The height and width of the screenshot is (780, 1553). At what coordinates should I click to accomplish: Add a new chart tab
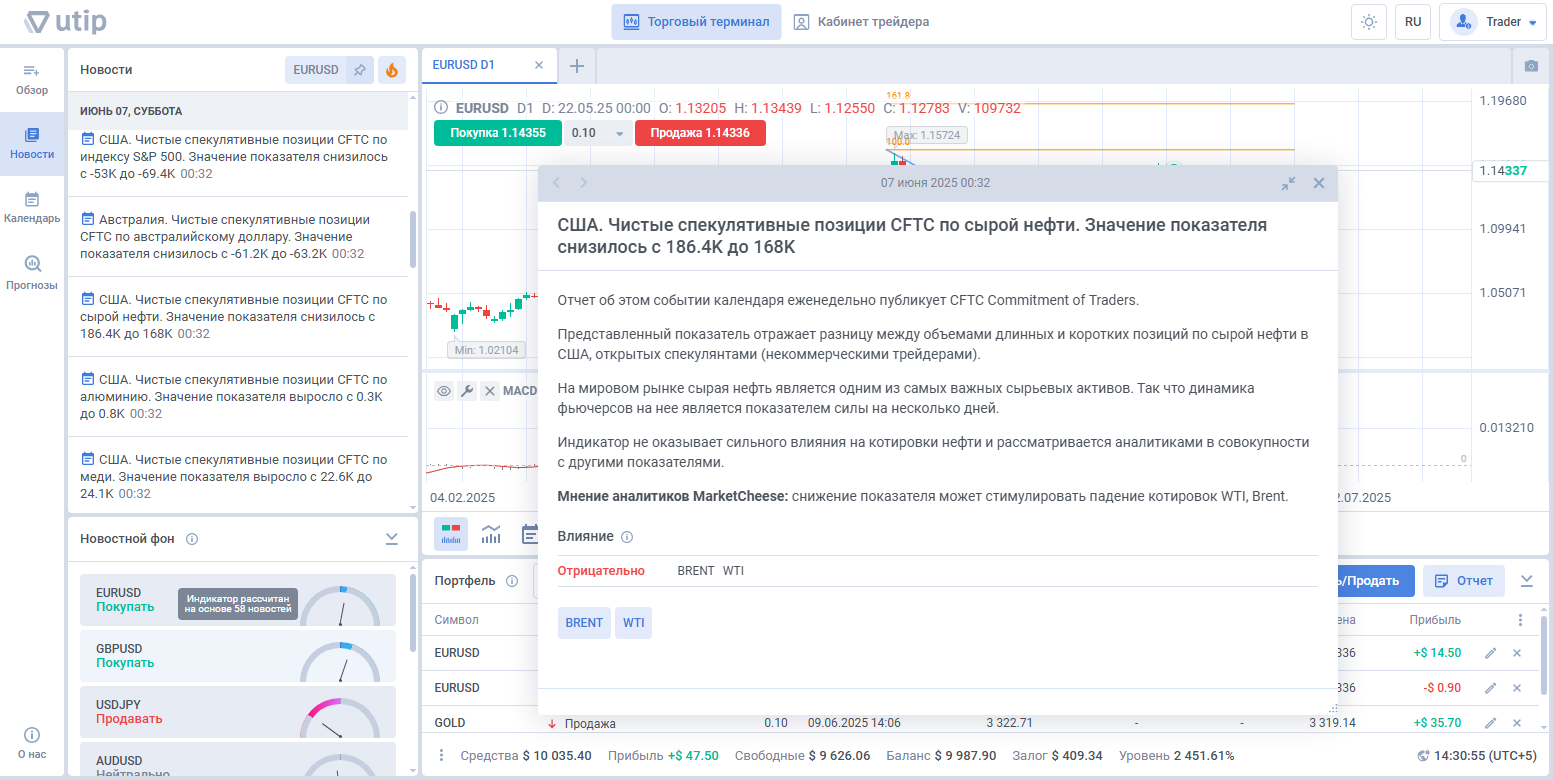(x=576, y=66)
